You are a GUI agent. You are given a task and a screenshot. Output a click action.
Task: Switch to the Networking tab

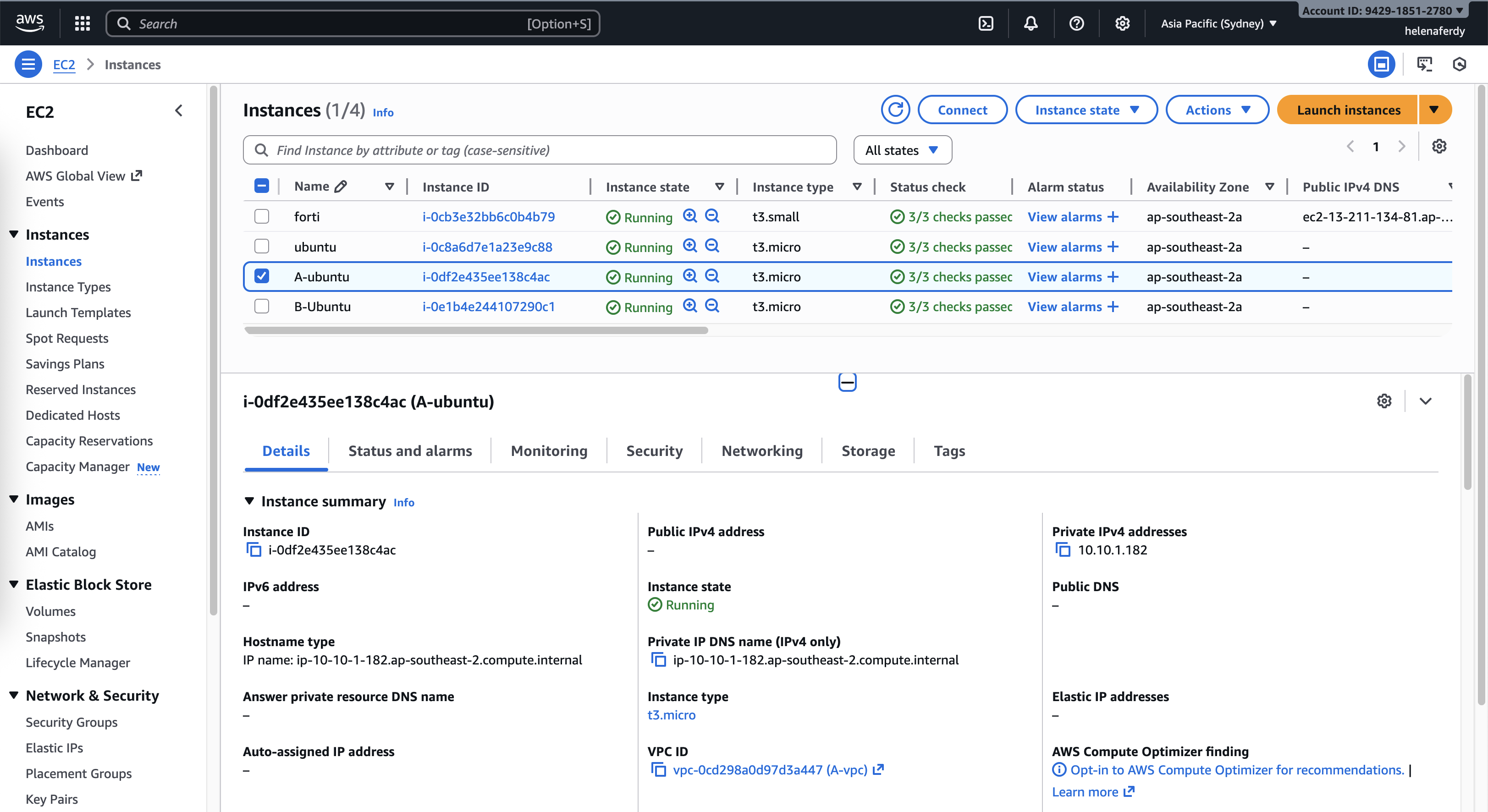tap(762, 451)
